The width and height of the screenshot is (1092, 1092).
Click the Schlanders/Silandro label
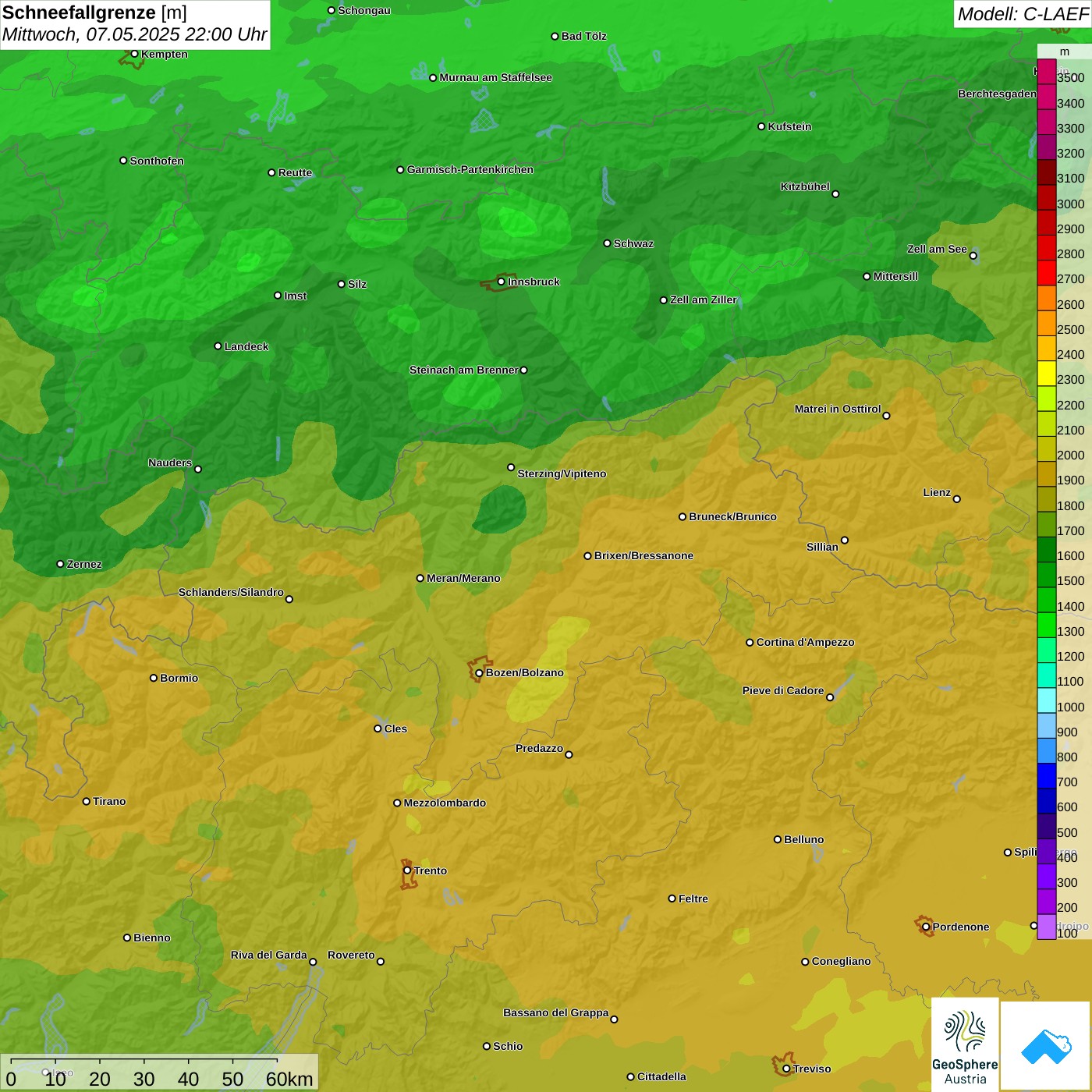pyautogui.click(x=231, y=592)
